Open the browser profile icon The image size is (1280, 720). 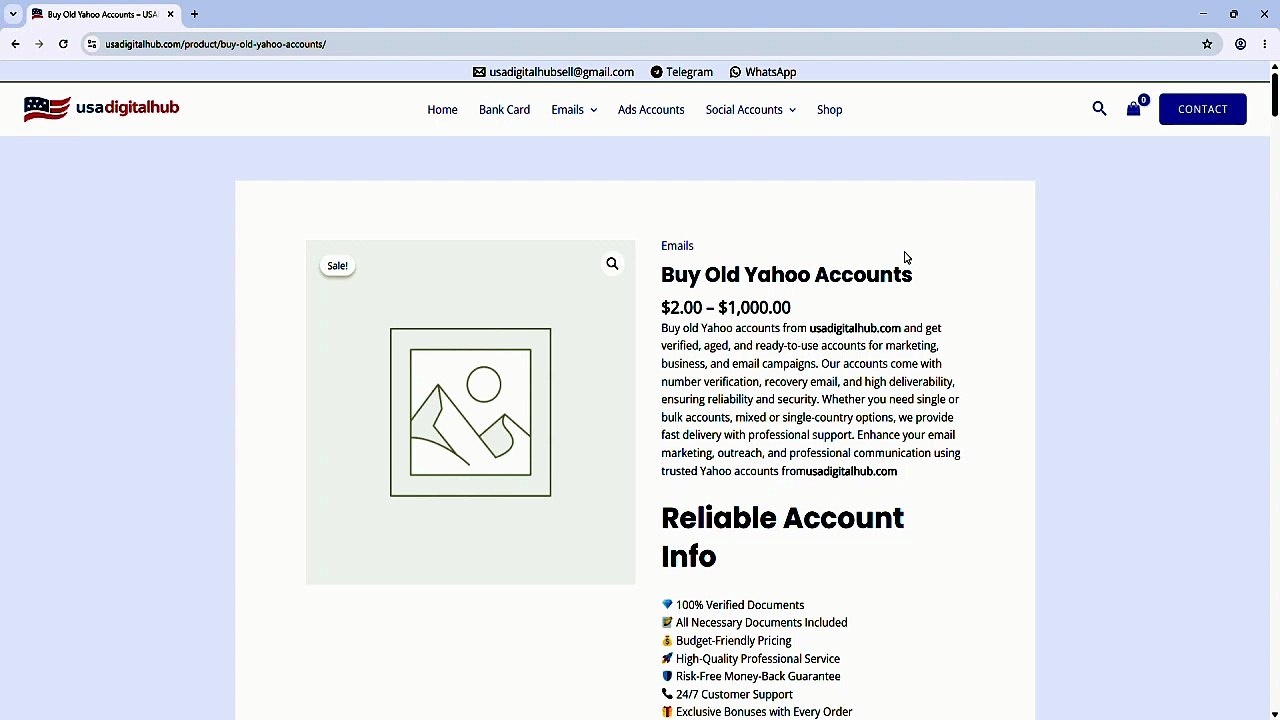[x=1240, y=44]
